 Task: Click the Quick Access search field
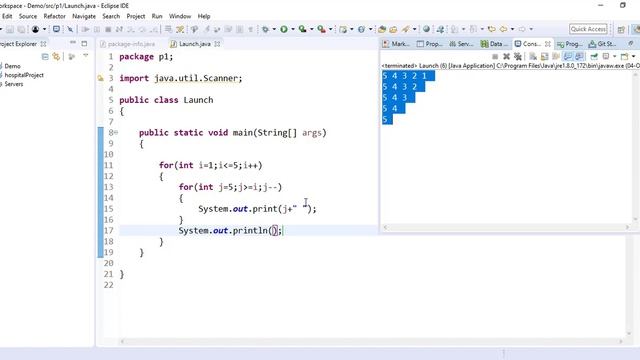[x=588, y=29]
